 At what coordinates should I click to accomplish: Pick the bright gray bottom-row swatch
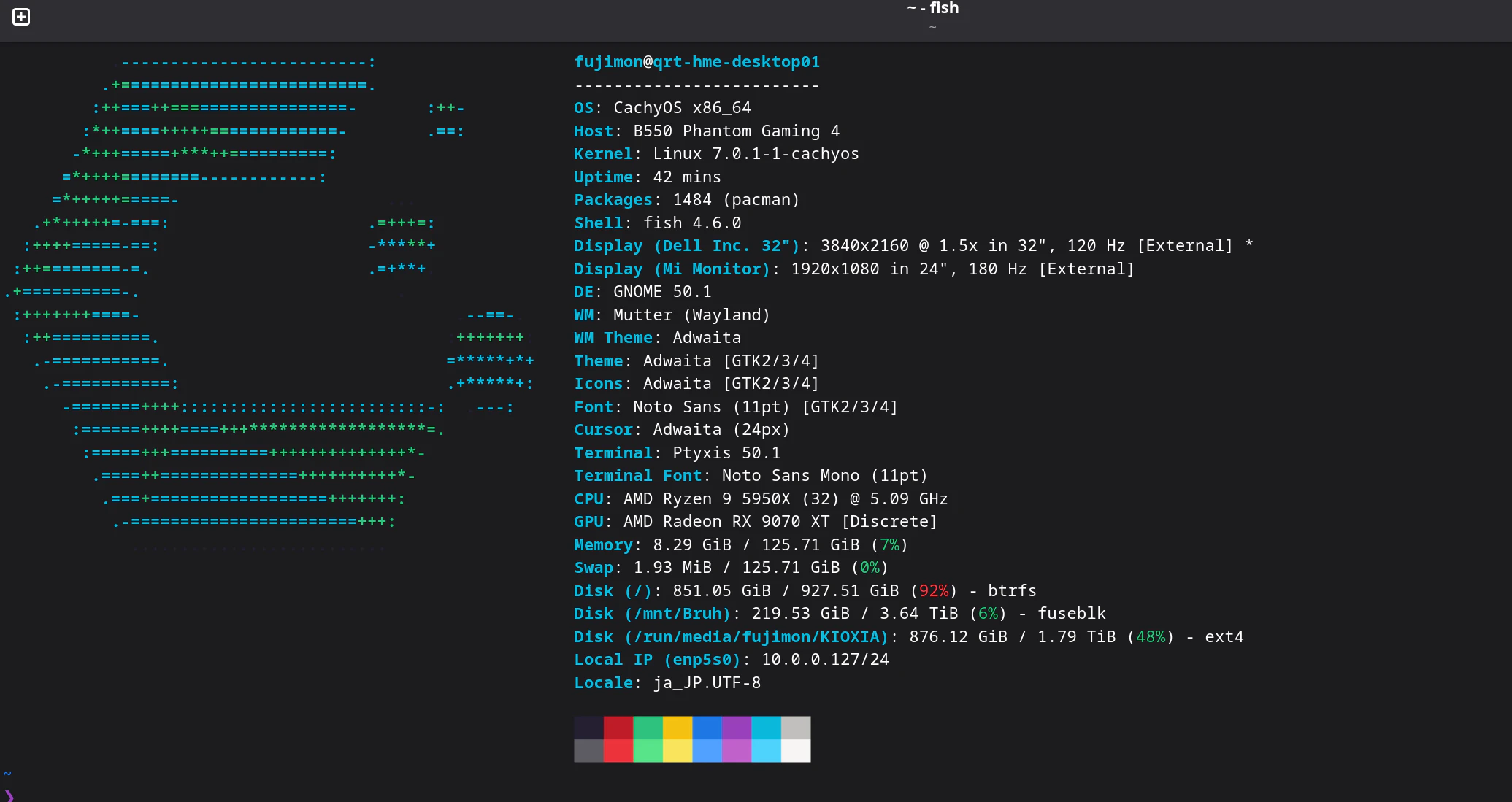(588, 751)
